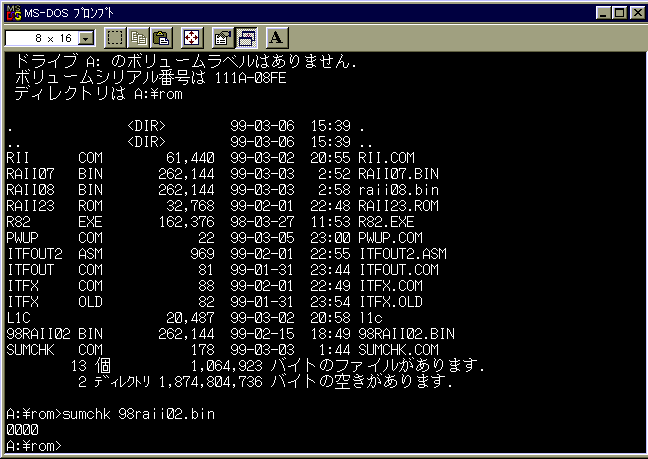Click the time 1:44 of SUMCHK
The height and width of the screenshot is (459, 648).
[x=334, y=350]
